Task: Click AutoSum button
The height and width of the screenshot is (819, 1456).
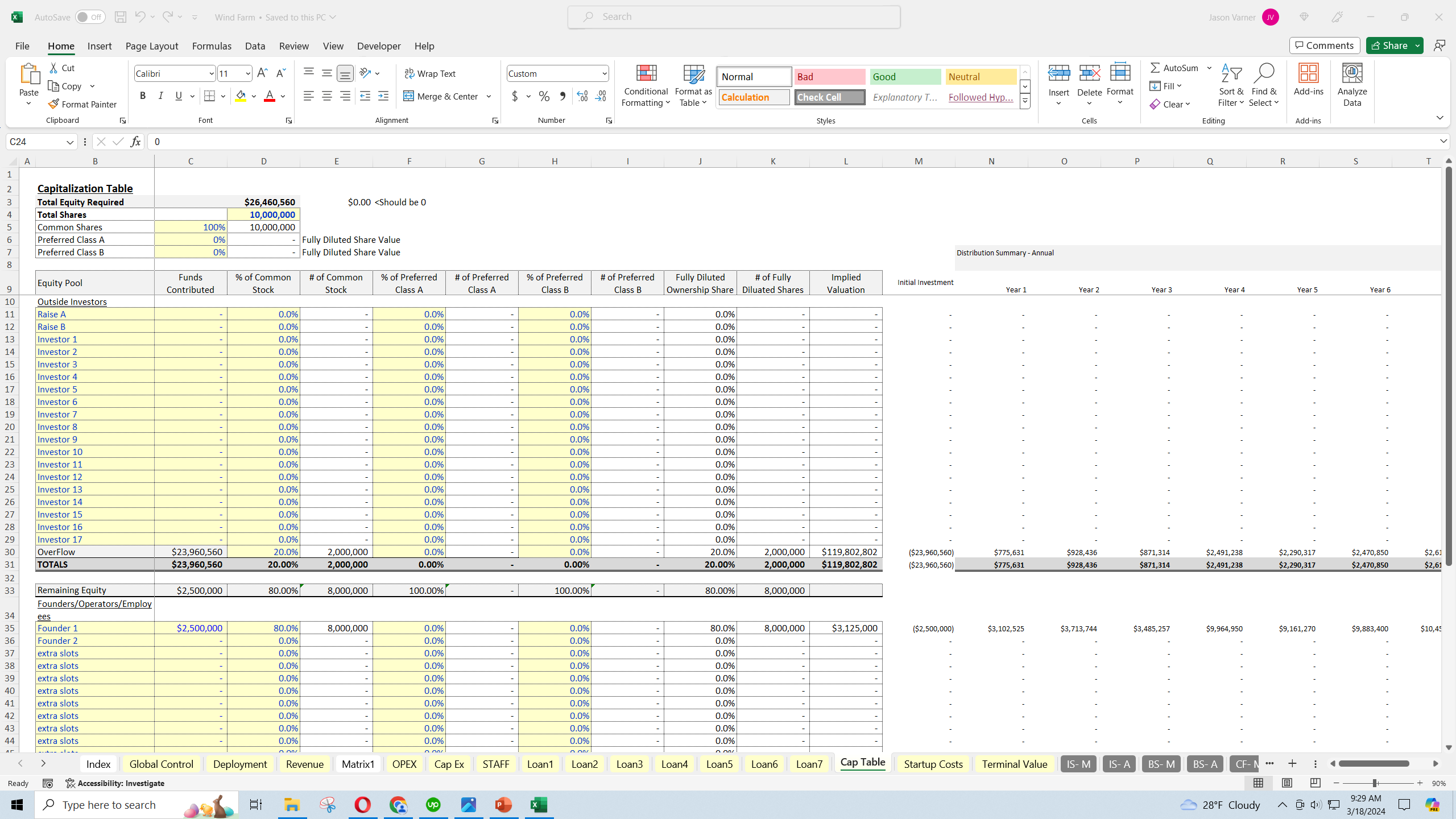Action: pyautogui.click(x=1174, y=68)
